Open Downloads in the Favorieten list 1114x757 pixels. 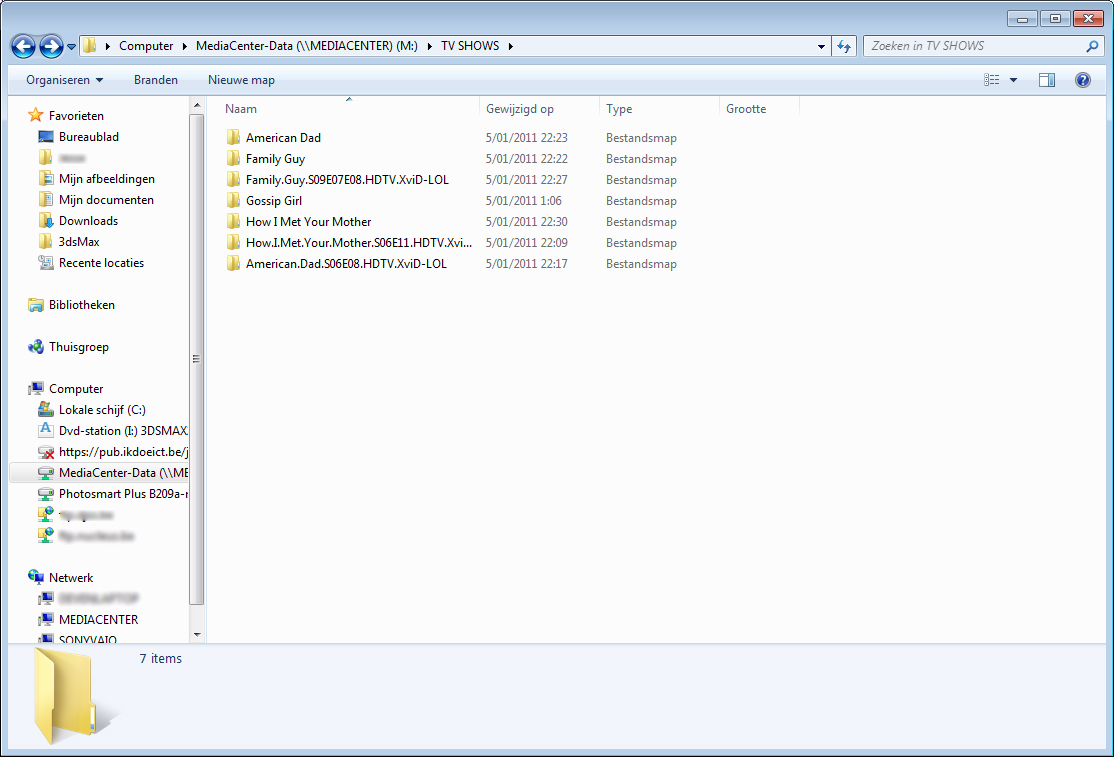pos(88,221)
